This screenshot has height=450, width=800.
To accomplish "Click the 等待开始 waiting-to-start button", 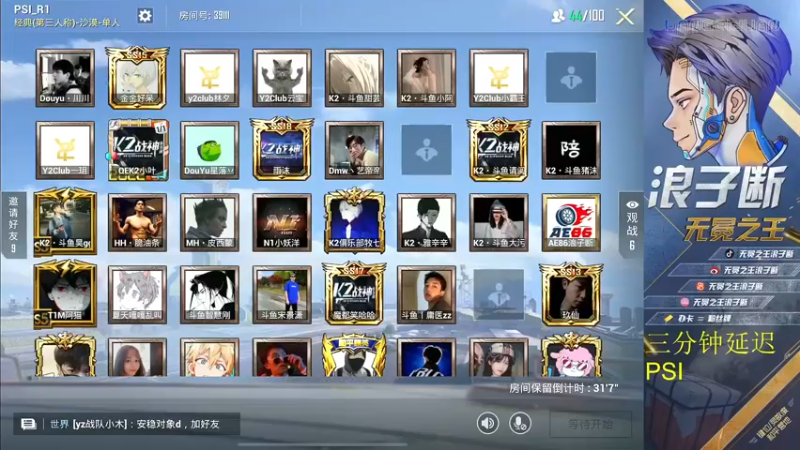I will click(590, 424).
